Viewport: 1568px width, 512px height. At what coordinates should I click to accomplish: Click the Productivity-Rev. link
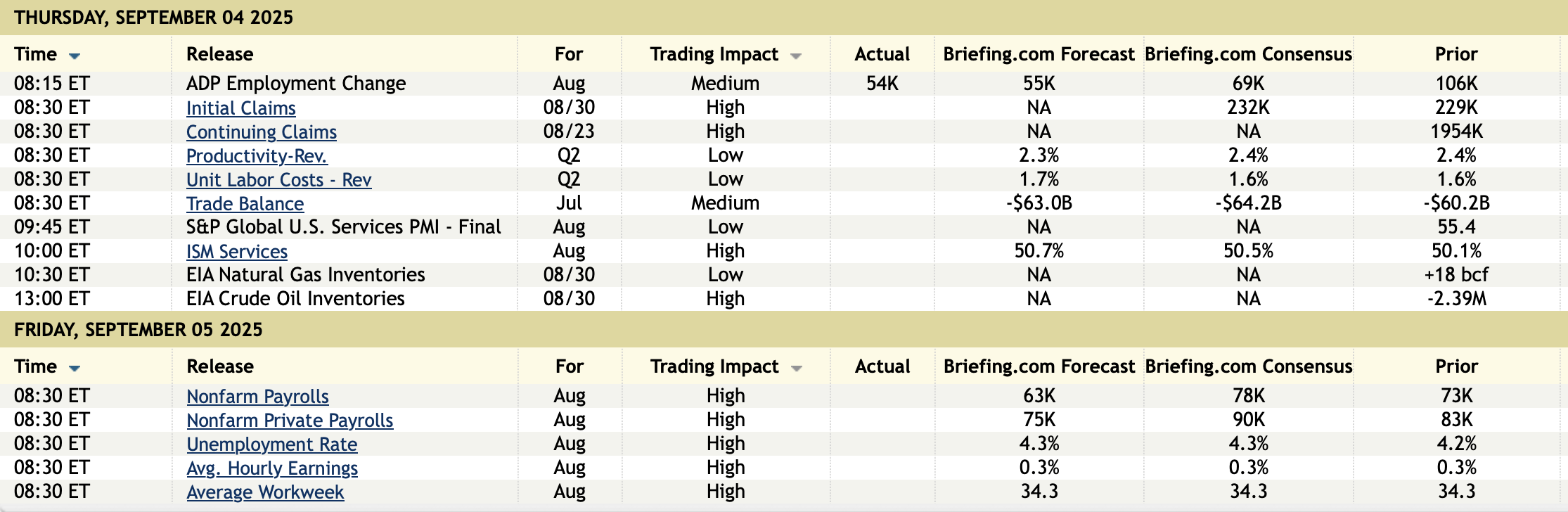point(257,156)
